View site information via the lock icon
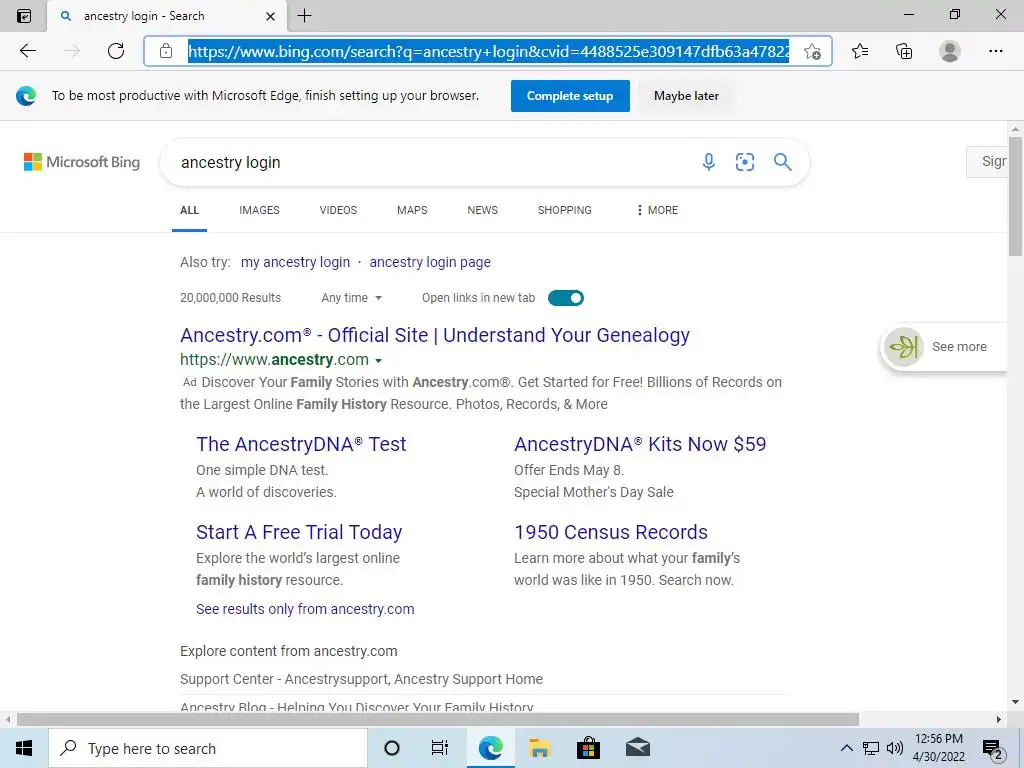The width and height of the screenshot is (1024, 768). coord(166,51)
